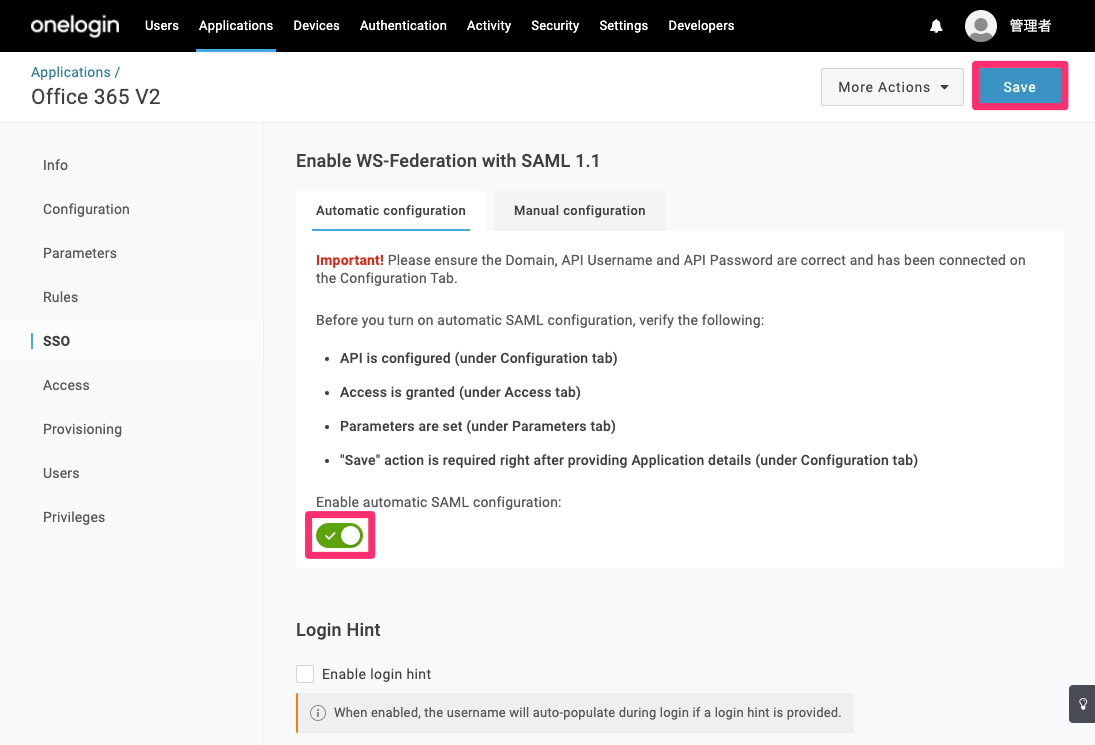The height and width of the screenshot is (745, 1095).
Task: Toggle automatic SAML configuration switch
Action: (339, 536)
